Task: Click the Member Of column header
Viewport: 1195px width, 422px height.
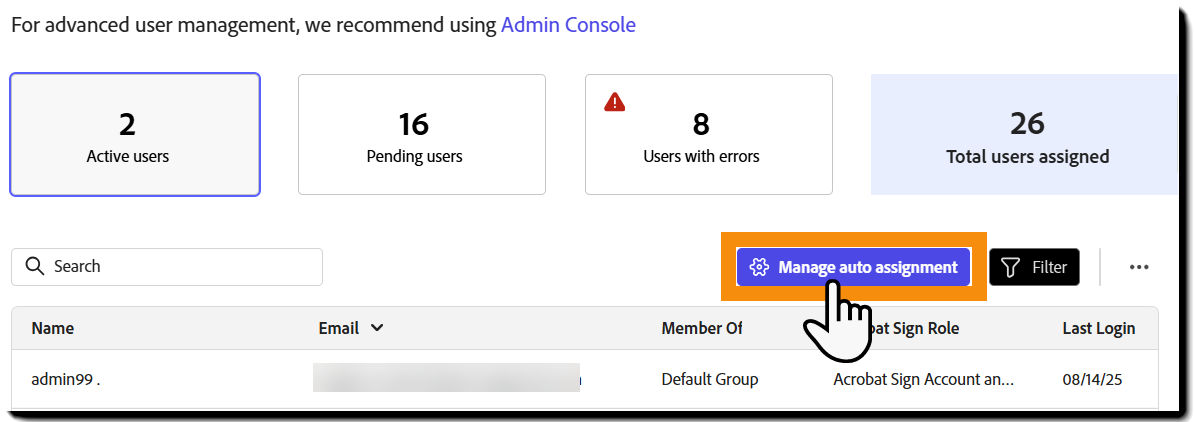Action: [702, 328]
